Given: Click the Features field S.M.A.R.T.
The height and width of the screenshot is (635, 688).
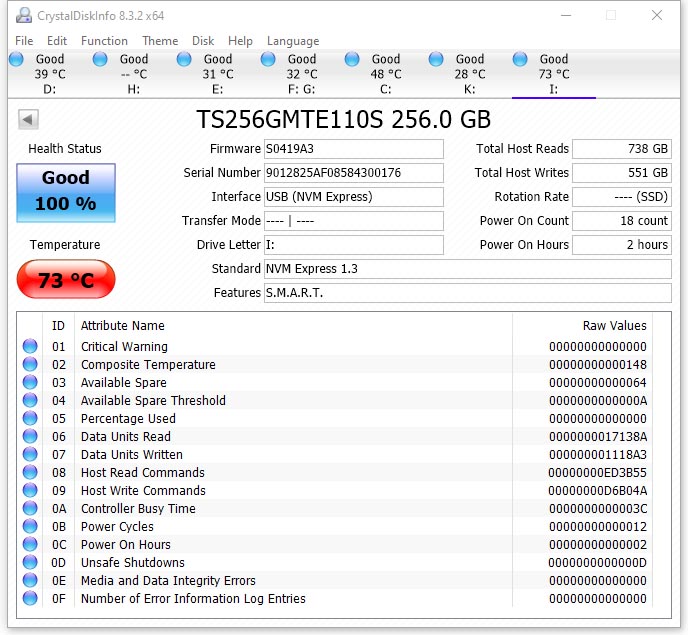Looking at the screenshot, I should coord(468,293).
